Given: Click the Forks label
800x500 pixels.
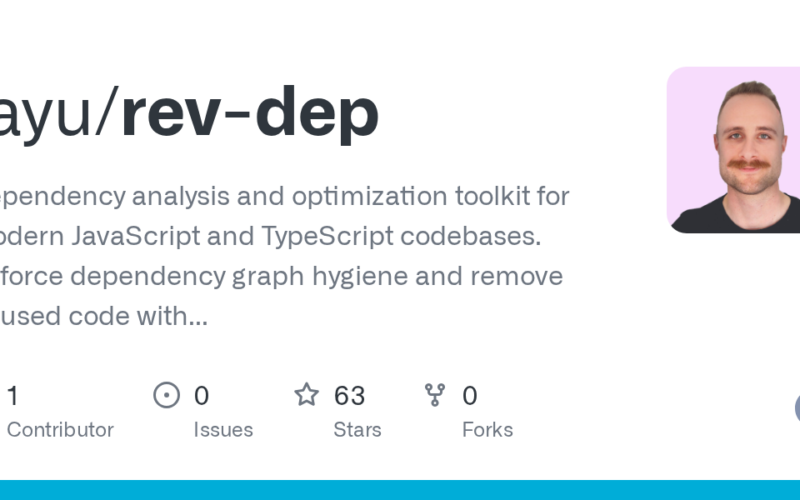Looking at the screenshot, I should [x=487, y=430].
